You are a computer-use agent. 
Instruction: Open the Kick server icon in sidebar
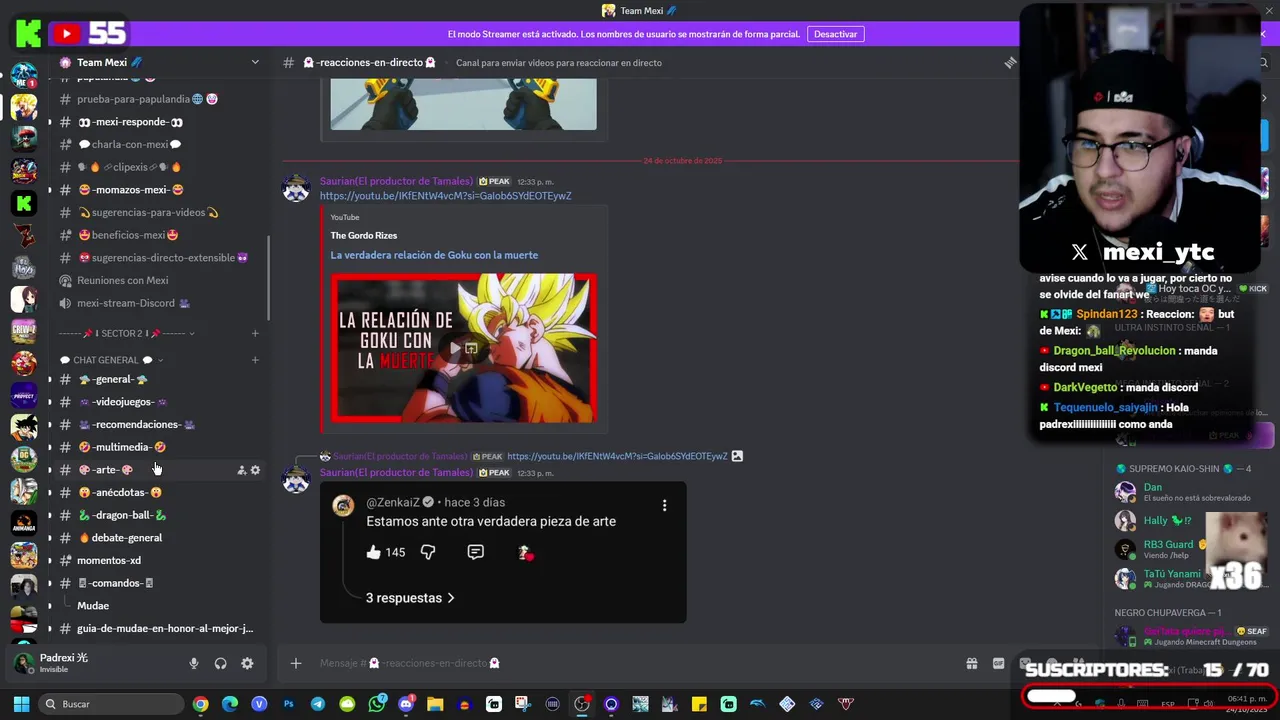pyautogui.click(x=24, y=203)
